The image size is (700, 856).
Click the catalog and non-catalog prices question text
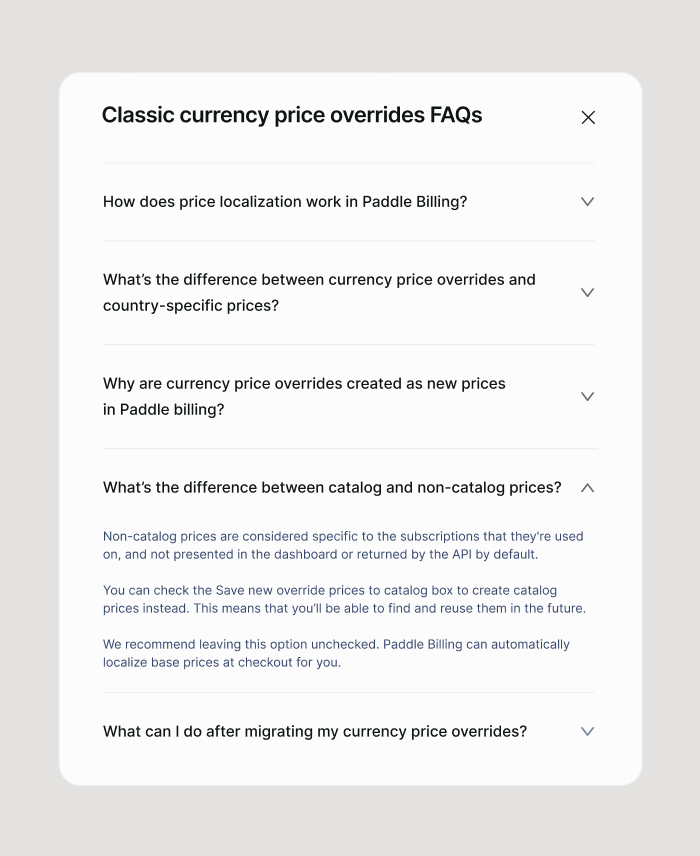(x=332, y=488)
